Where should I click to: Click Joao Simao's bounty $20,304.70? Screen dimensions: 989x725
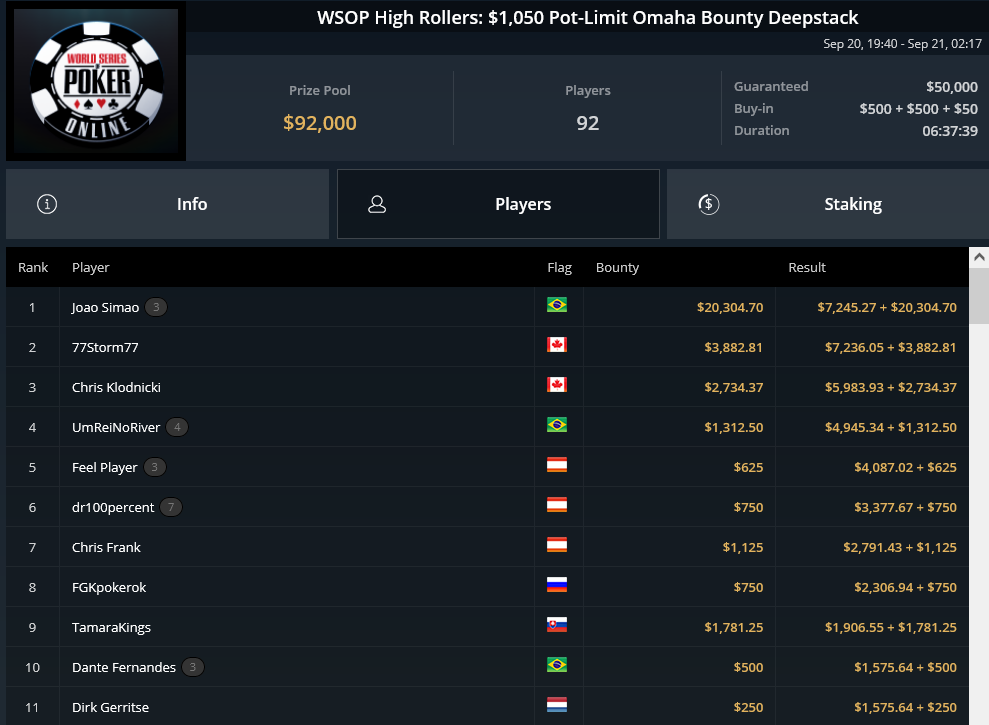(730, 307)
